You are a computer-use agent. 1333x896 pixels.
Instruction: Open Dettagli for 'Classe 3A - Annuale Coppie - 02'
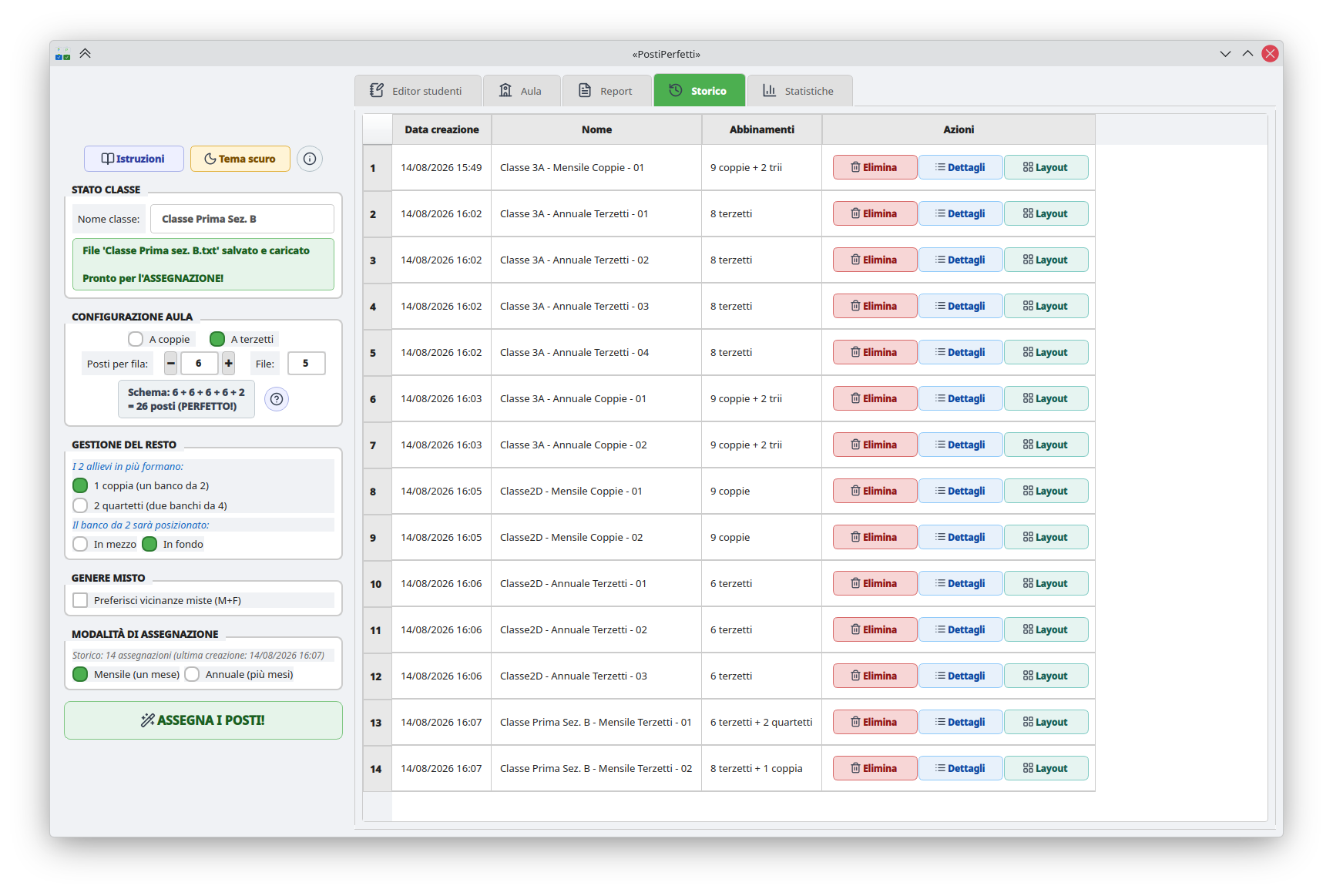(960, 445)
